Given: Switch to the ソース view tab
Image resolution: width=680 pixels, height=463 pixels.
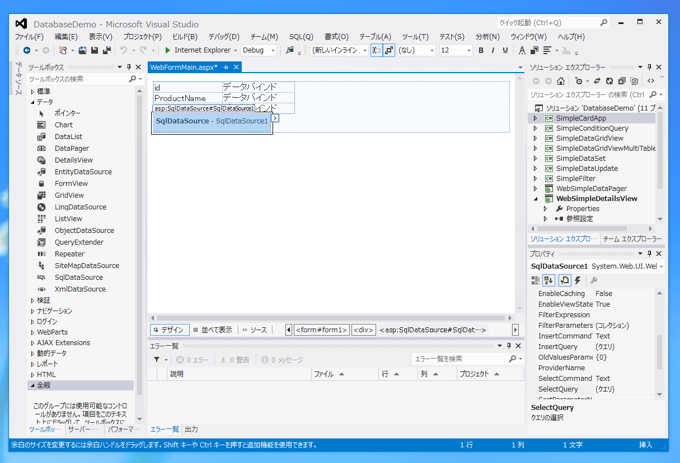Looking at the screenshot, I should click(255, 330).
